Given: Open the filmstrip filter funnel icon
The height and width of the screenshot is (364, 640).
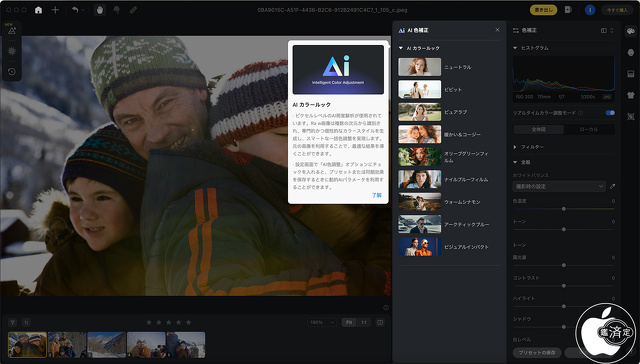Looking at the screenshot, I should pyautogui.click(x=13, y=322).
